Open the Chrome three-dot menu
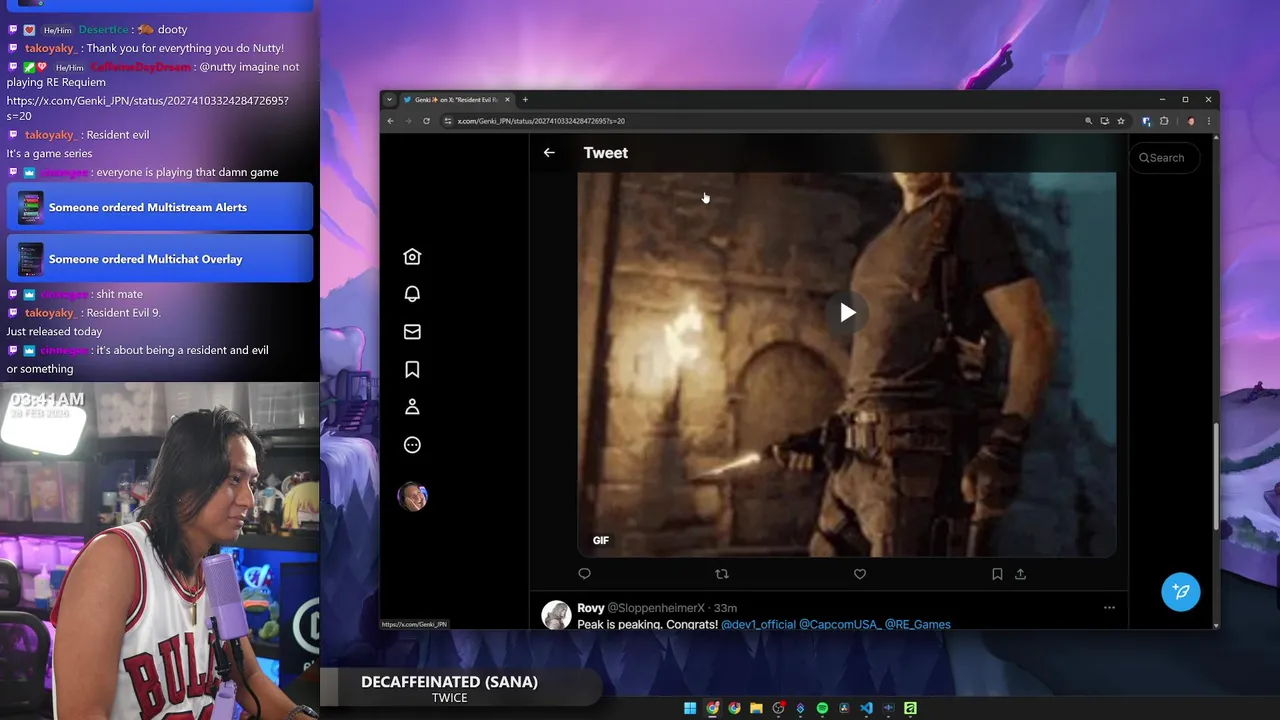 tap(1209, 121)
